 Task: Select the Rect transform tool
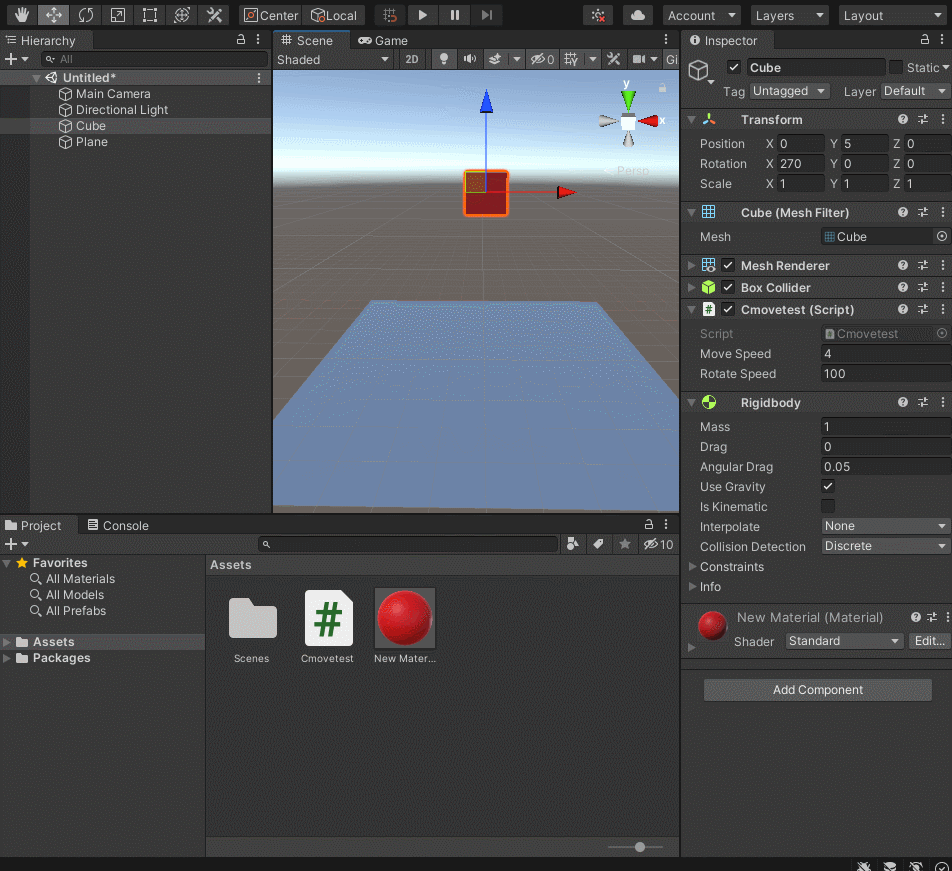point(149,15)
